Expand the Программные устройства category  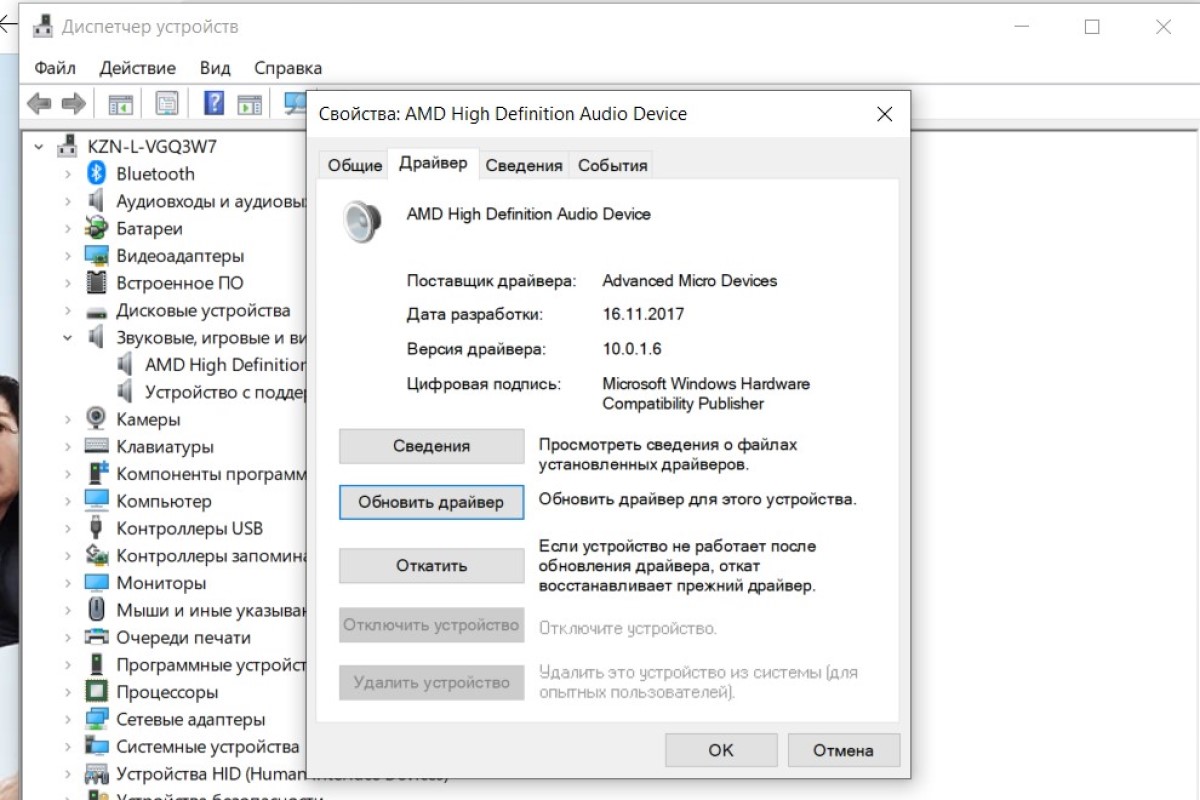(68, 665)
